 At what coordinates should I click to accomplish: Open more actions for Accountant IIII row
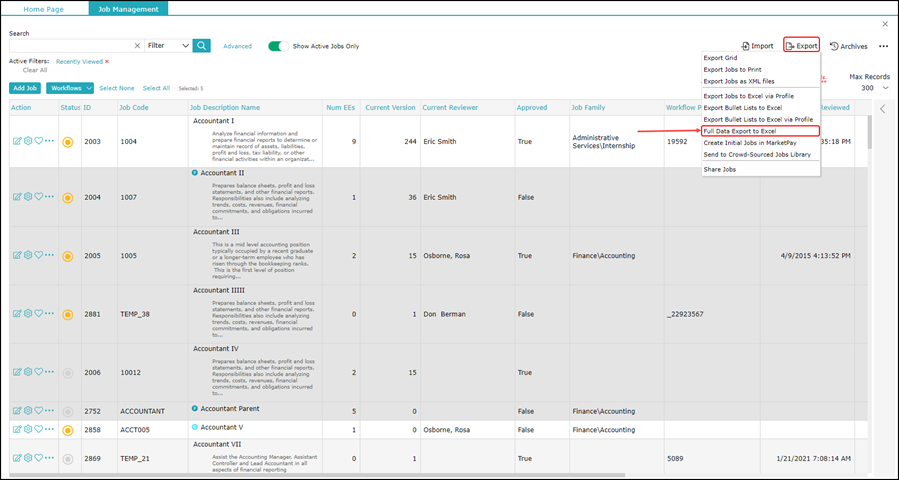[50, 314]
